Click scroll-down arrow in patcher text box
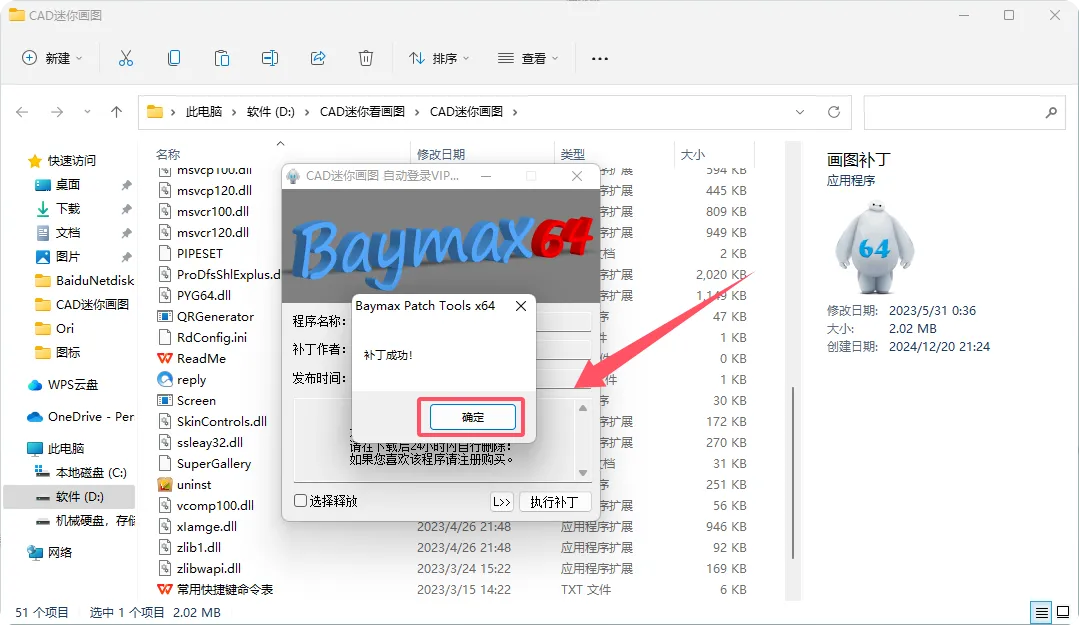The width and height of the screenshot is (1079, 625). [583, 473]
